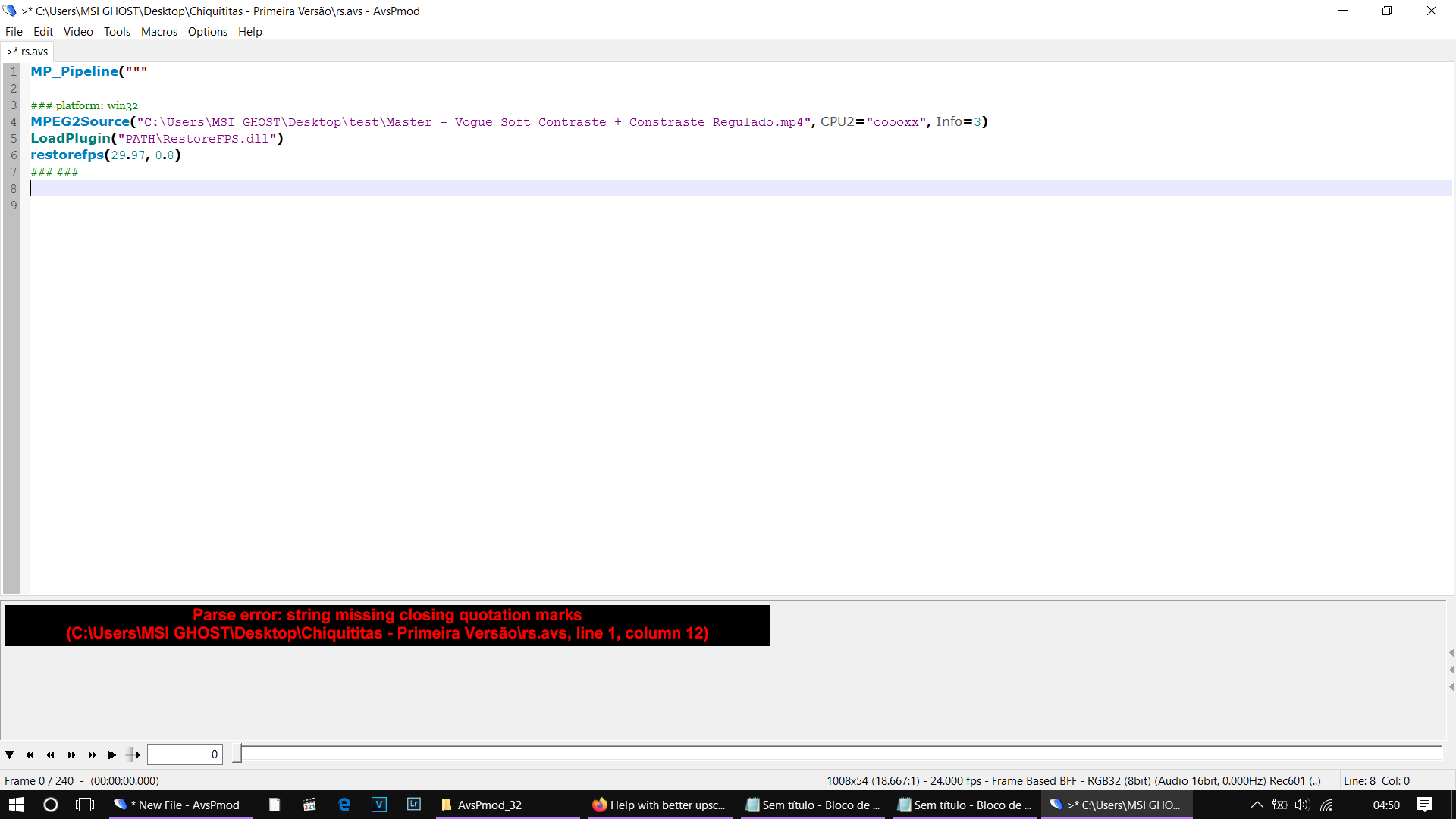The width and height of the screenshot is (1456, 819).
Task: Click the LoadPlugin function name
Action: click(x=71, y=138)
